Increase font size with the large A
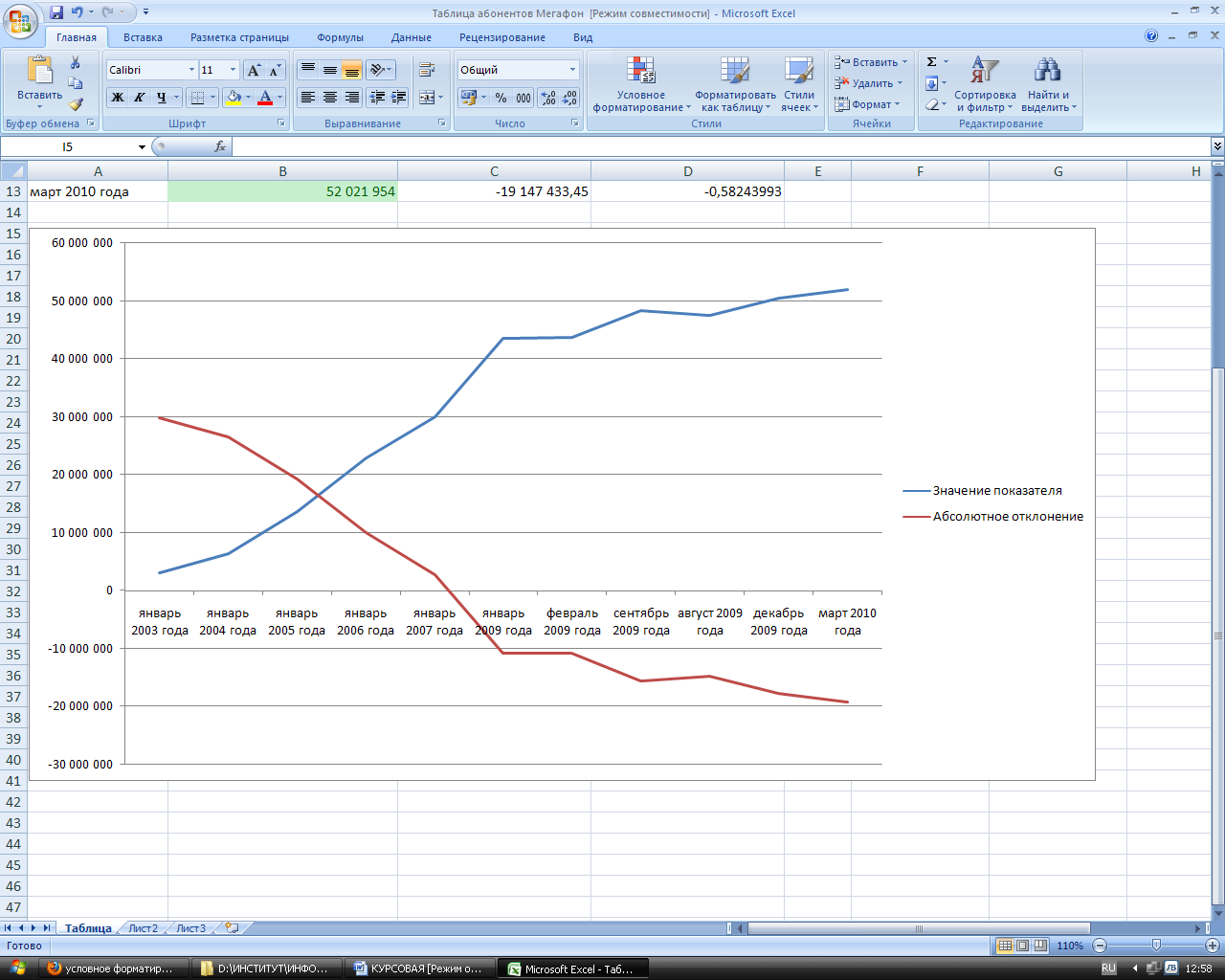Screen dimensions: 1225x980 point(254,70)
